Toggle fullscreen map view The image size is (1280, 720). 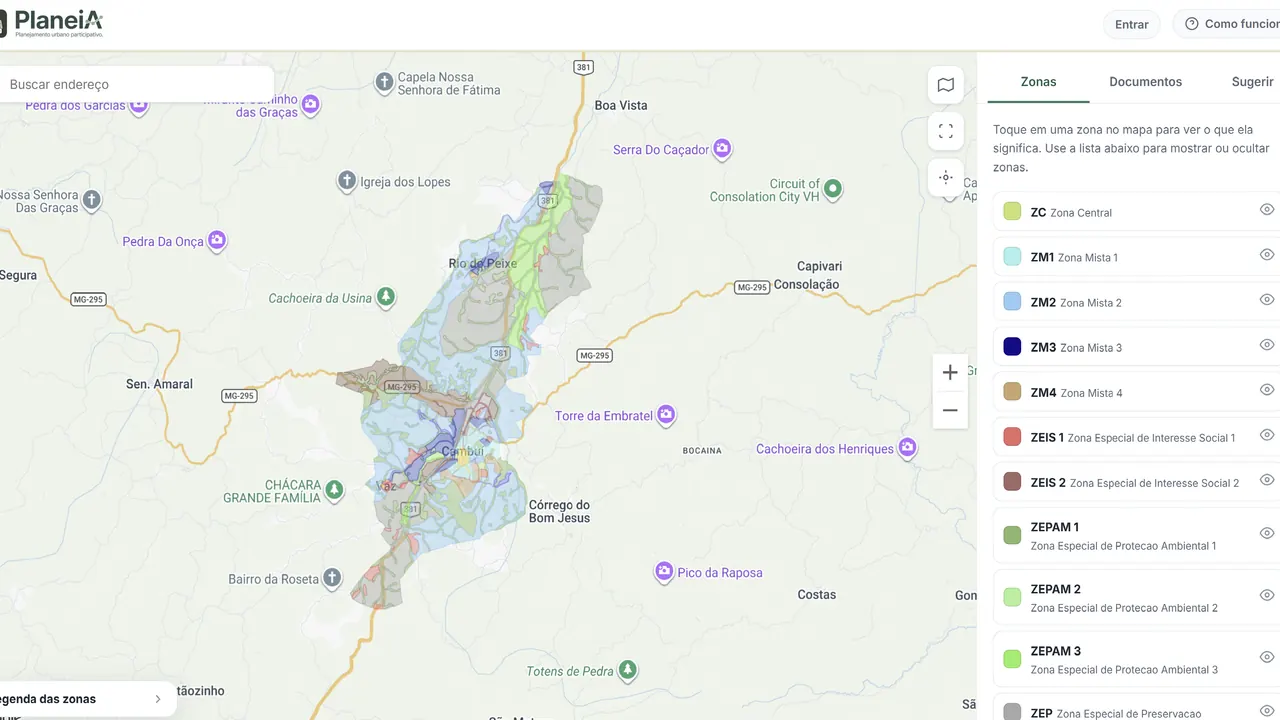946,131
